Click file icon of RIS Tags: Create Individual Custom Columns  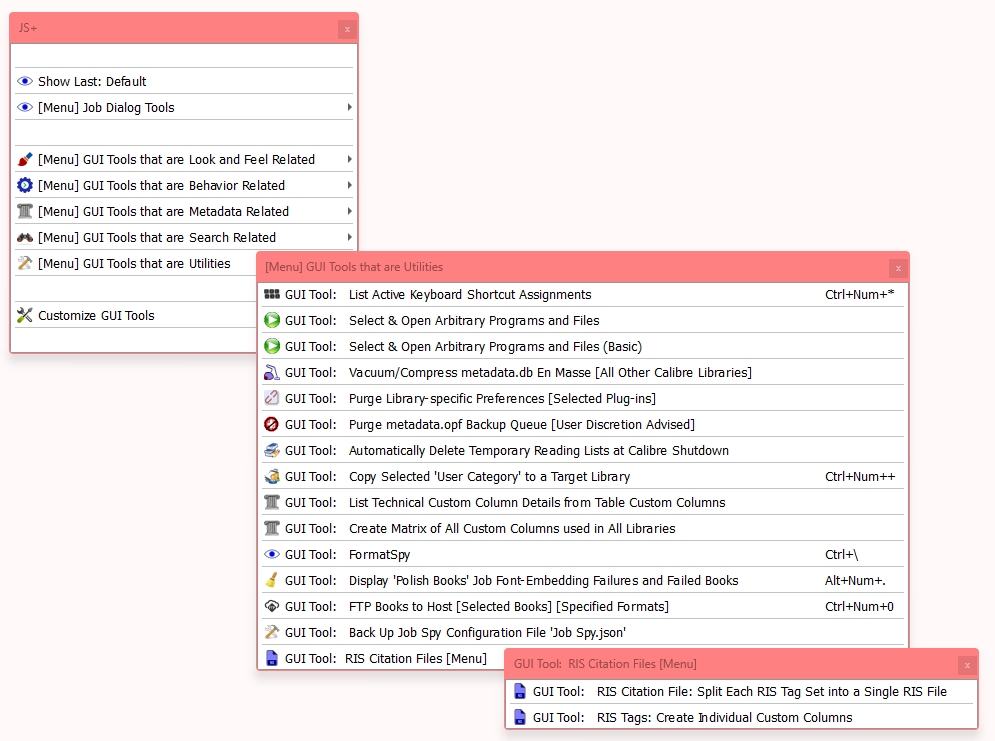520,718
